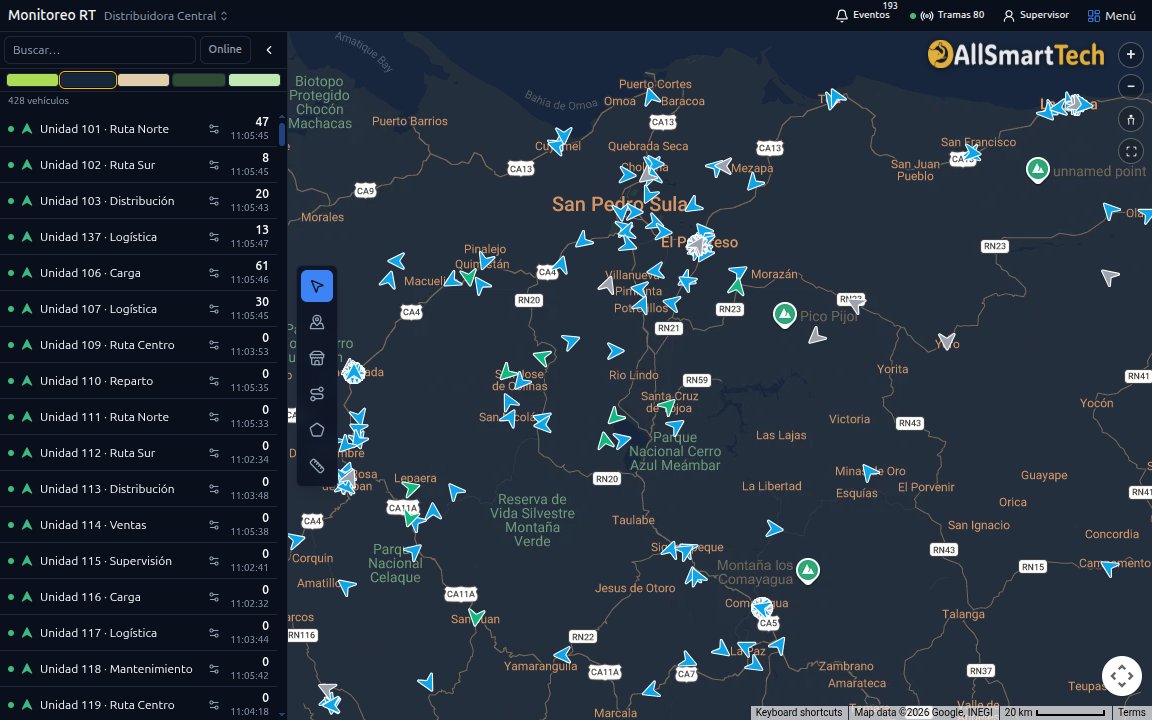Open Street View pegman control
Image resolution: width=1152 pixels, height=720 pixels.
tap(1131, 119)
